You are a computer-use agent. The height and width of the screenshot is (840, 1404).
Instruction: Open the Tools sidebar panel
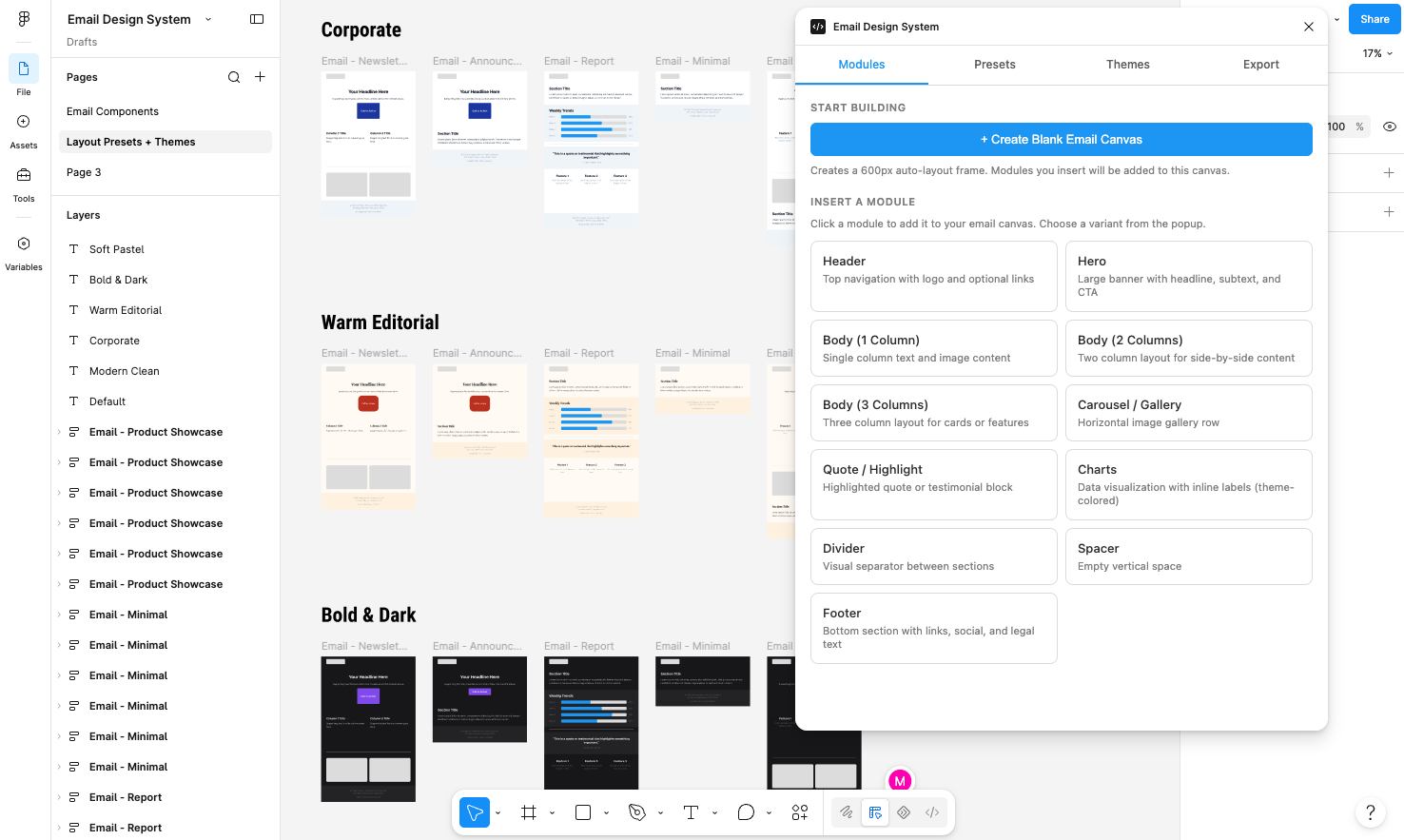coord(24,184)
